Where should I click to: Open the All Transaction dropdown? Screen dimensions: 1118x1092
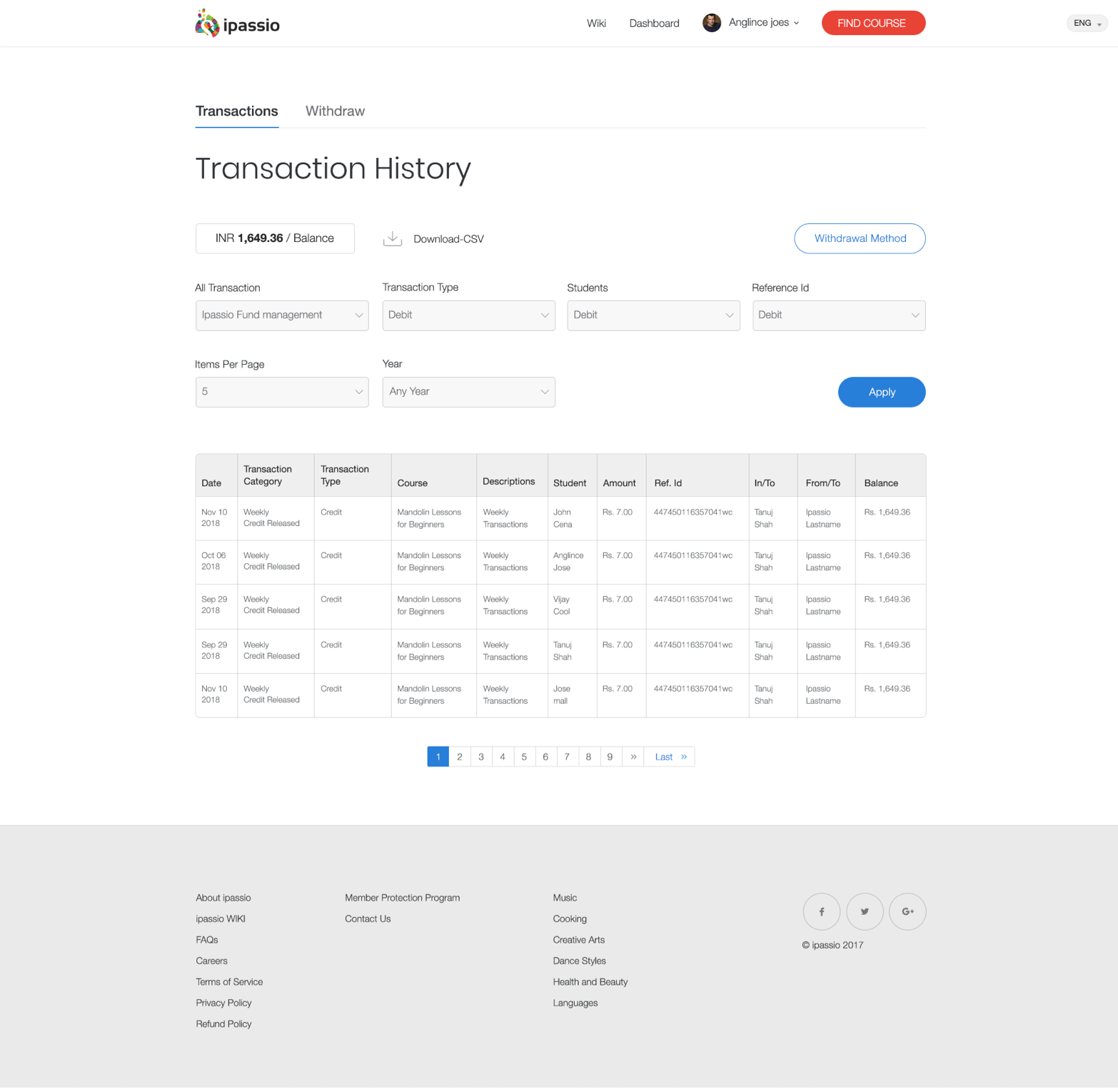(x=282, y=315)
